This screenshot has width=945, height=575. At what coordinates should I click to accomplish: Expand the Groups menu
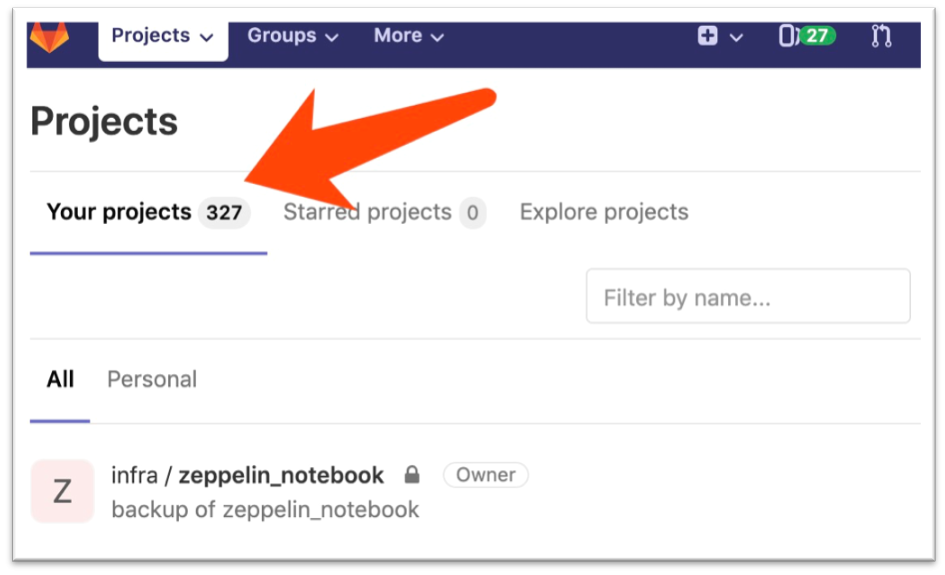(292, 36)
